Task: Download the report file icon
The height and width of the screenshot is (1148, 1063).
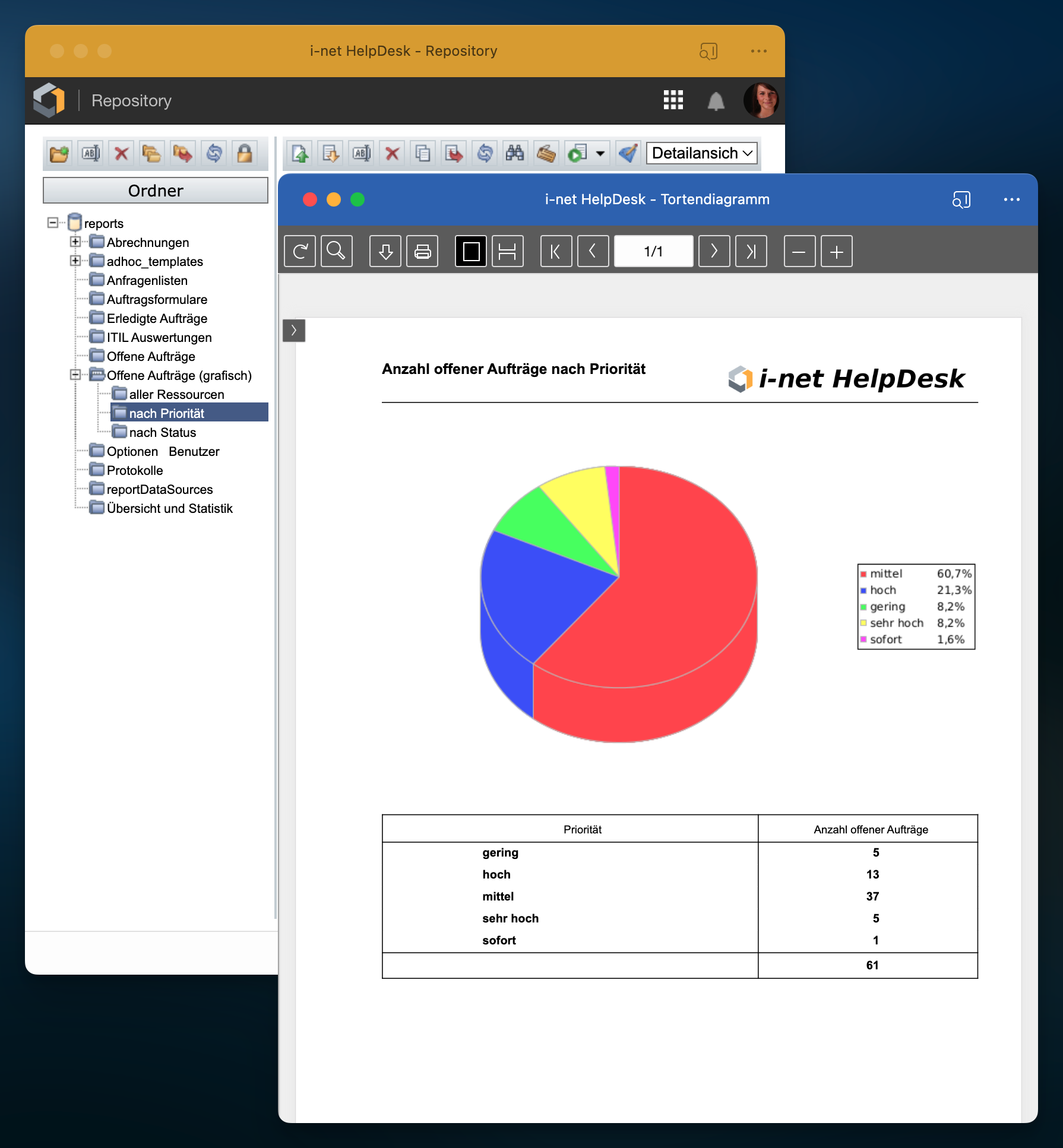Action: coord(330,154)
